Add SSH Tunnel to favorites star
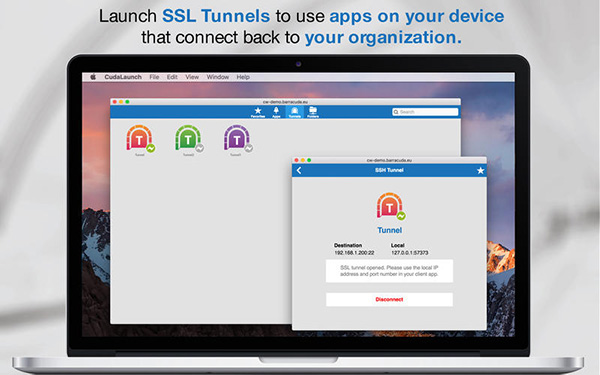Image resolution: width=600 pixels, height=375 pixels. [480, 171]
